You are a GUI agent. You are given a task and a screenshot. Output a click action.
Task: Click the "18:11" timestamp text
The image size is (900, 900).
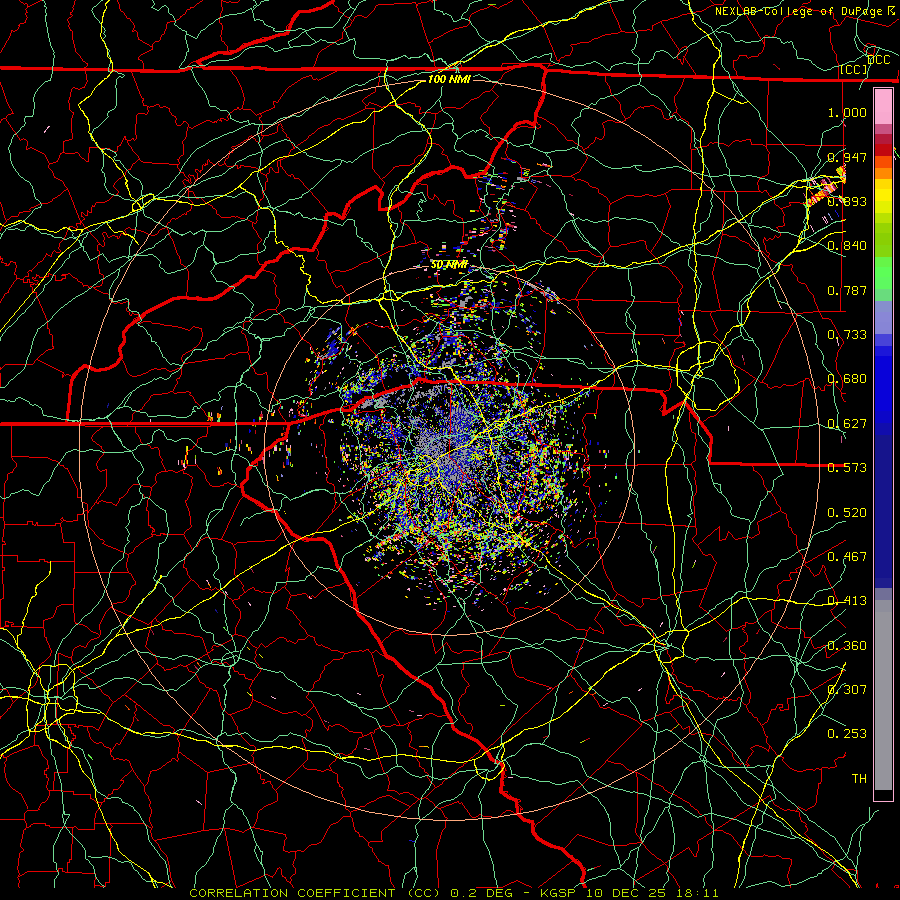(x=696, y=893)
